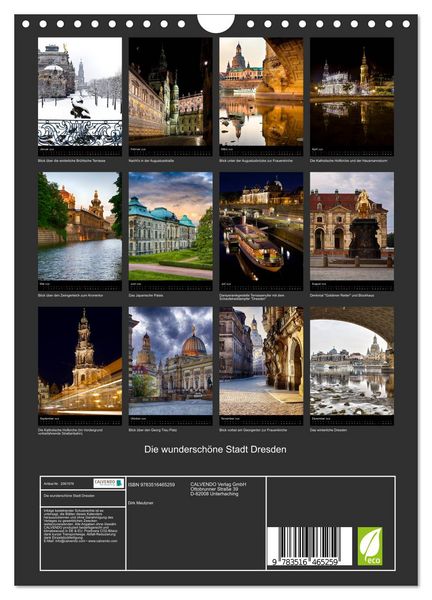Image resolution: width=432 pixels, height=600 pixels.
Task: Click the 'Ottobrunner Straße 39' address line
Action: pyautogui.click(x=214, y=489)
